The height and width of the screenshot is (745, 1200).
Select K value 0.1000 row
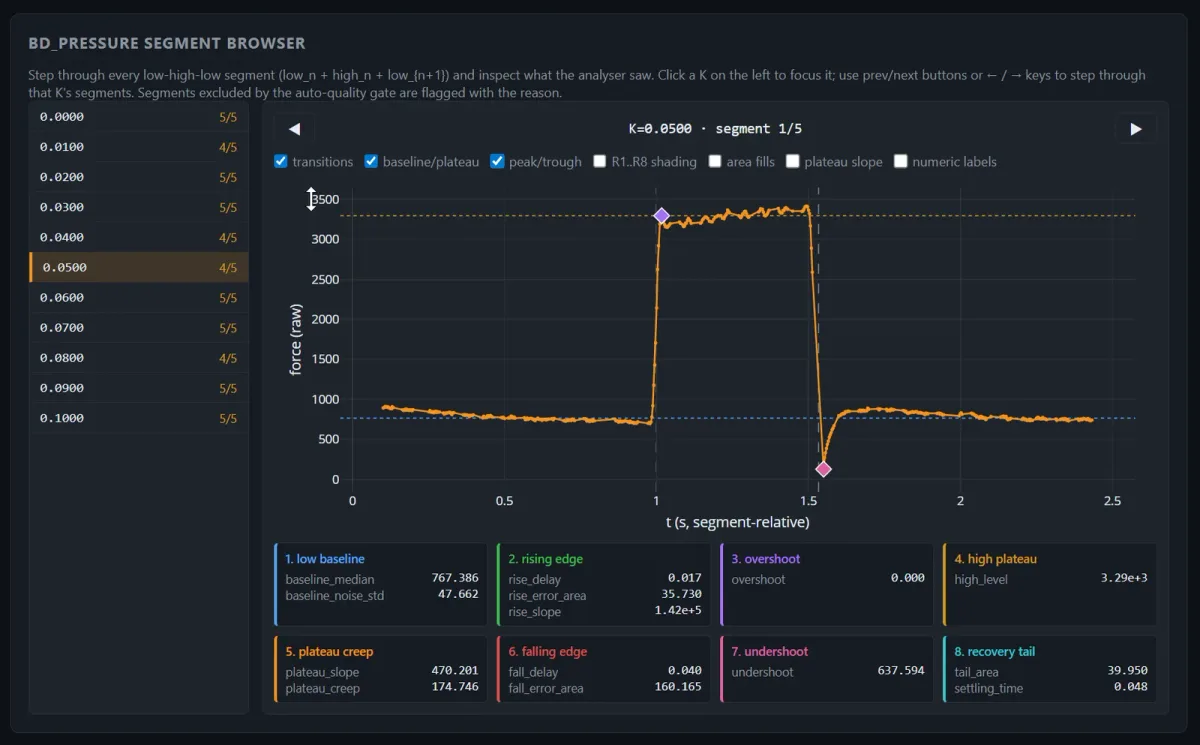click(x=139, y=417)
